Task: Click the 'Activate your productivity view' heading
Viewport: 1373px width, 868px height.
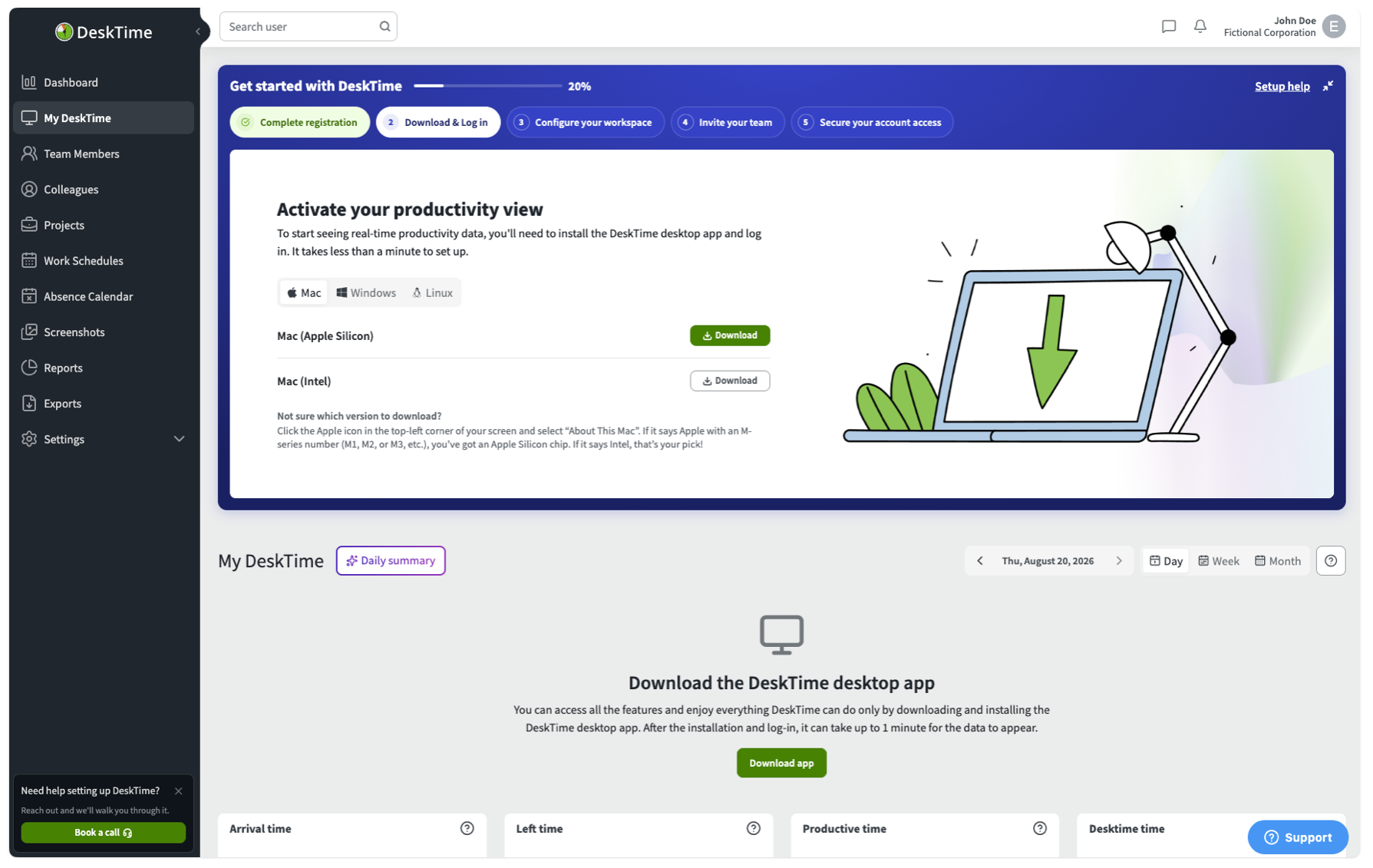Action: [x=410, y=209]
